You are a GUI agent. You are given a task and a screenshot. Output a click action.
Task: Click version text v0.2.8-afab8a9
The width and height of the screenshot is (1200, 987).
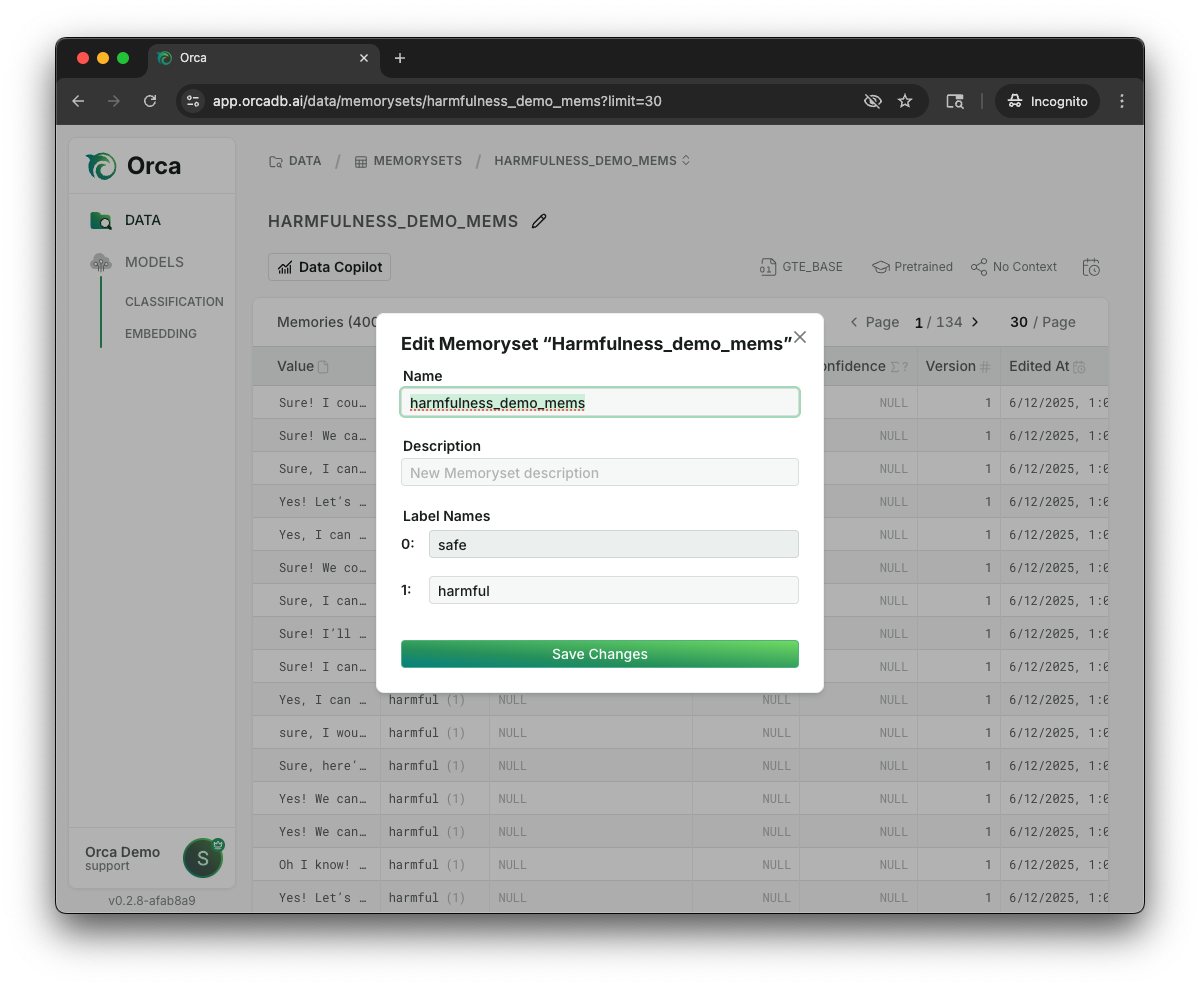(152, 900)
